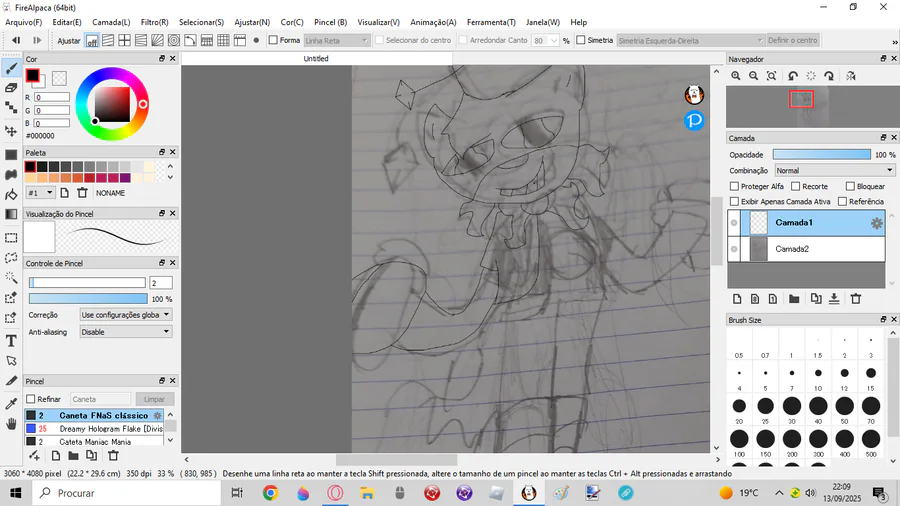
Task: Select the Eyedropper tool
Action: click(11, 404)
